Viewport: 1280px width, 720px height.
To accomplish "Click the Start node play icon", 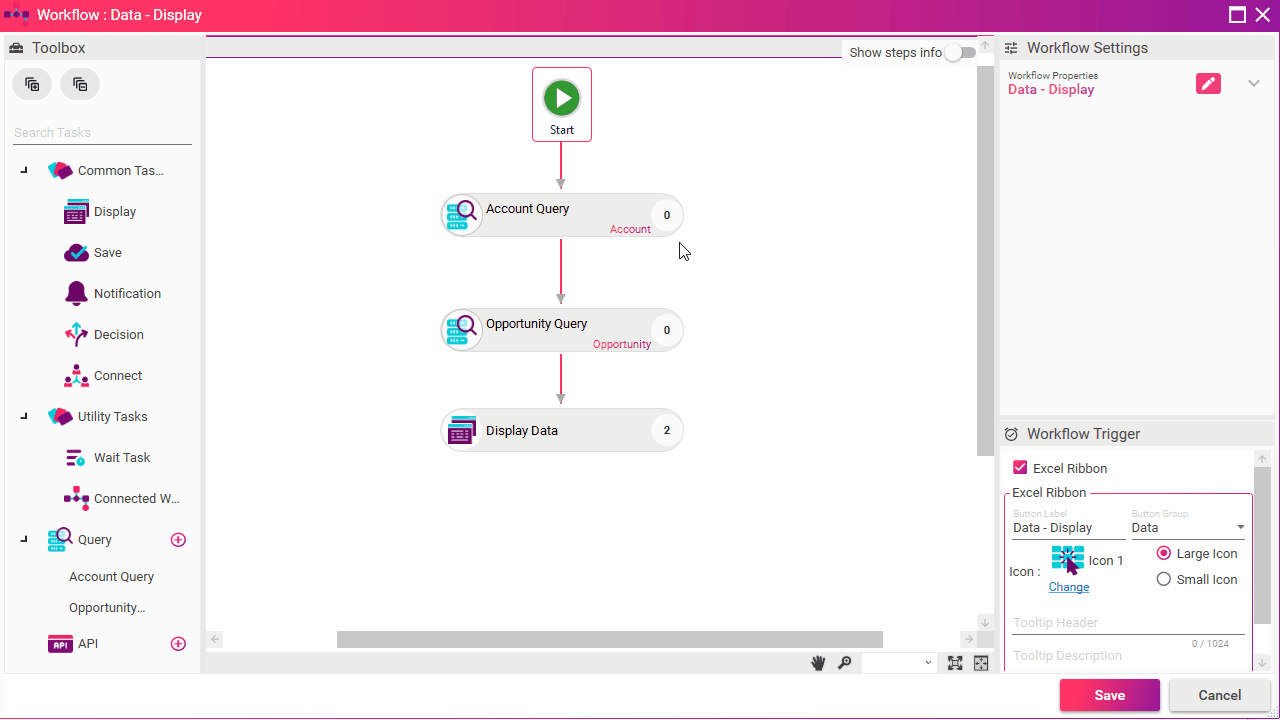I will 561,98.
